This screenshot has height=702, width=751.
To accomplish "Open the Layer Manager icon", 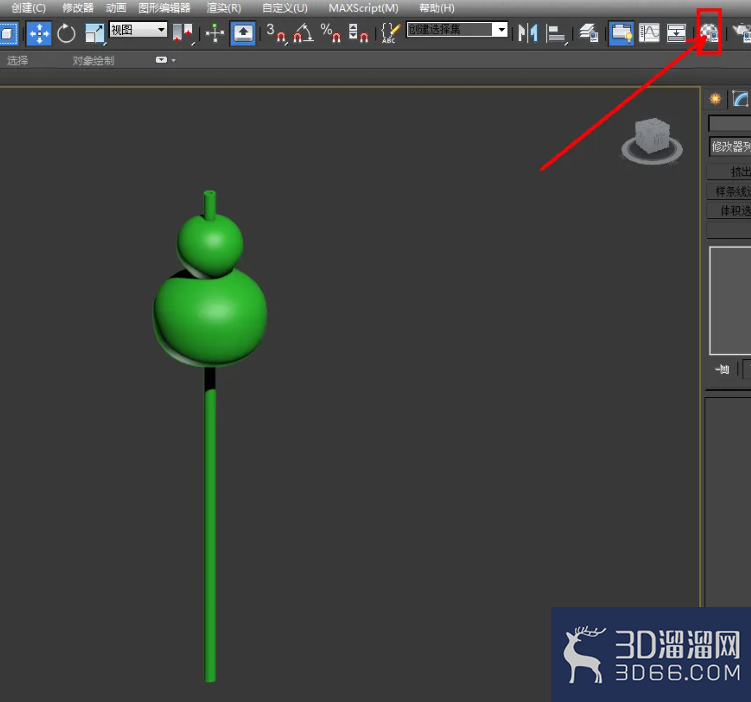I will pos(589,34).
